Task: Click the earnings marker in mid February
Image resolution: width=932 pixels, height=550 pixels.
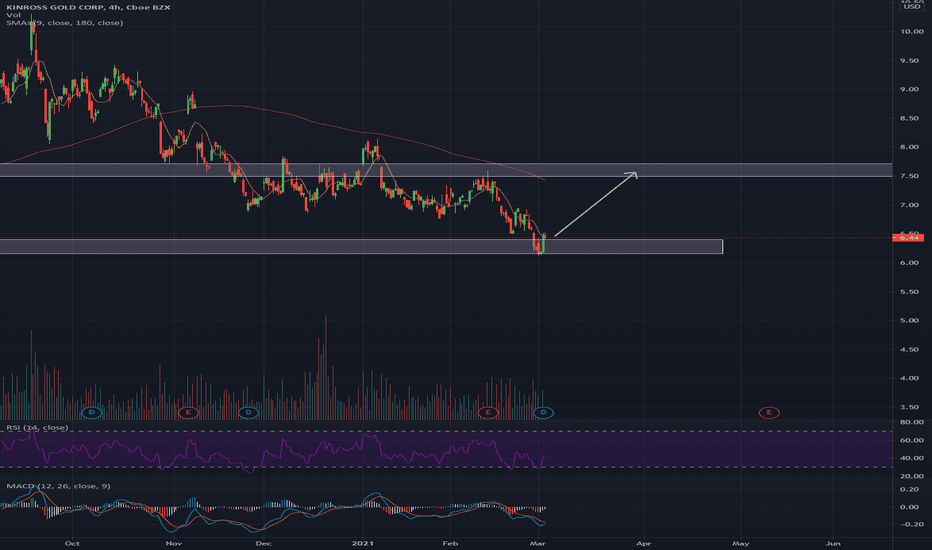Action: (488, 412)
